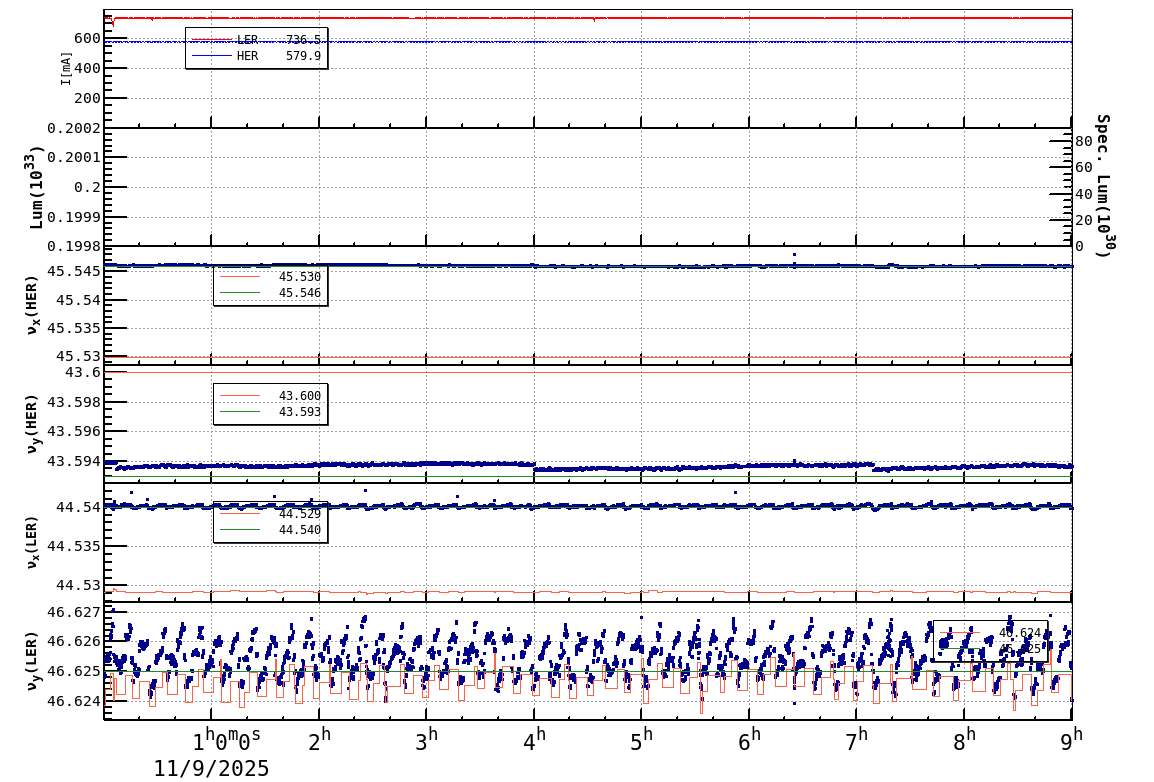Click the date label 11/9/2025
This screenshot has width=1154, height=782.
[x=211, y=770]
